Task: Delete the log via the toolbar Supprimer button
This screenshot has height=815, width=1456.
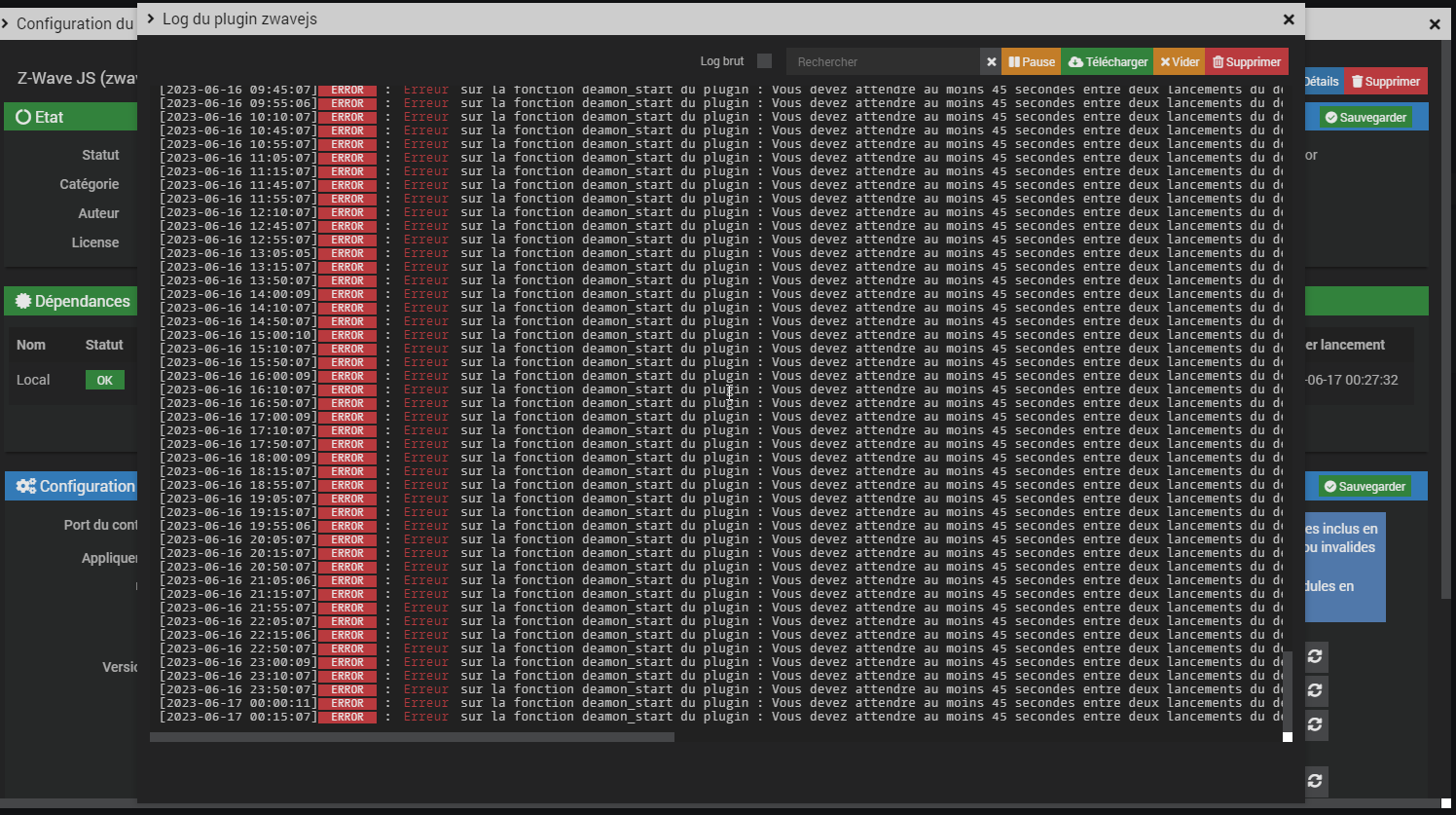Action: pos(1247,61)
